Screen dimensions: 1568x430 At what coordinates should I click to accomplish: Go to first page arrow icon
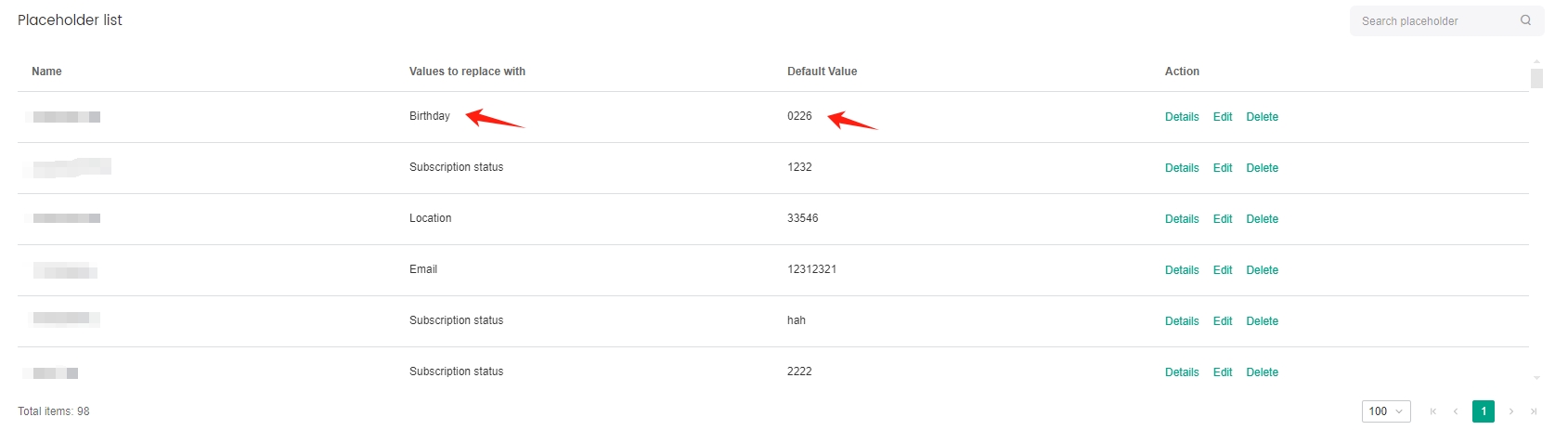click(1433, 411)
